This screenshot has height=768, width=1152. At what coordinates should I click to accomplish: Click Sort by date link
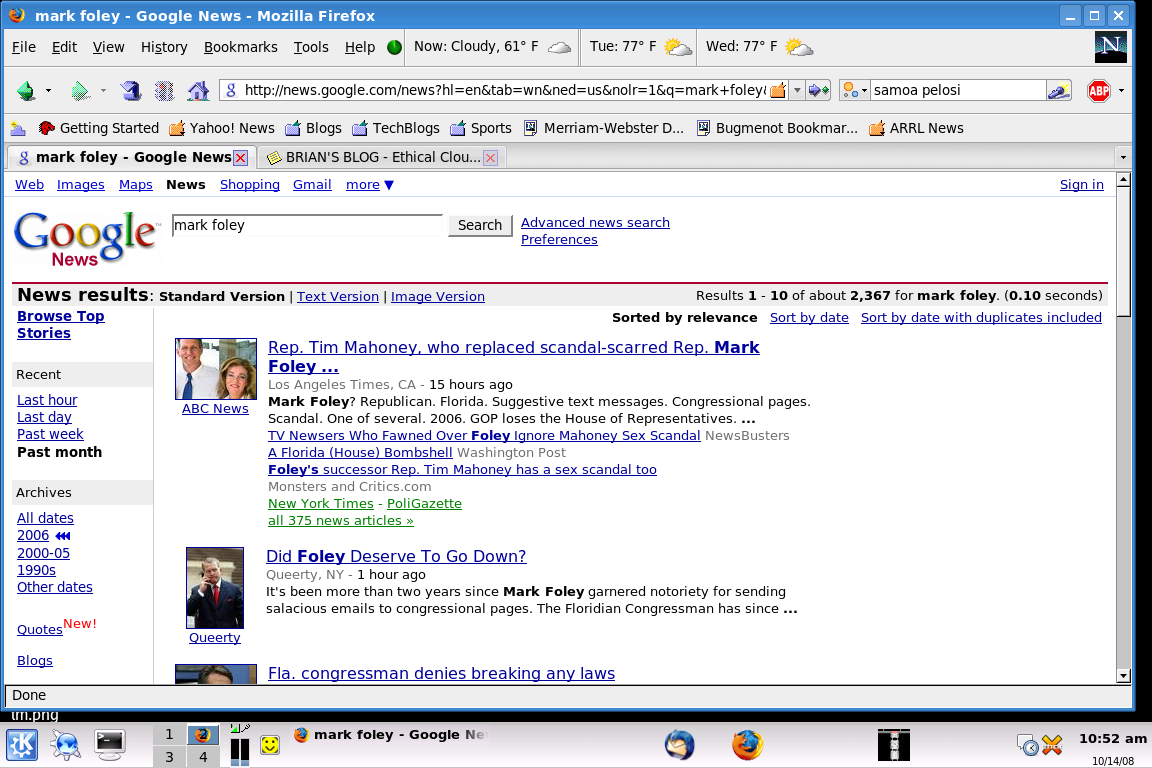809,317
